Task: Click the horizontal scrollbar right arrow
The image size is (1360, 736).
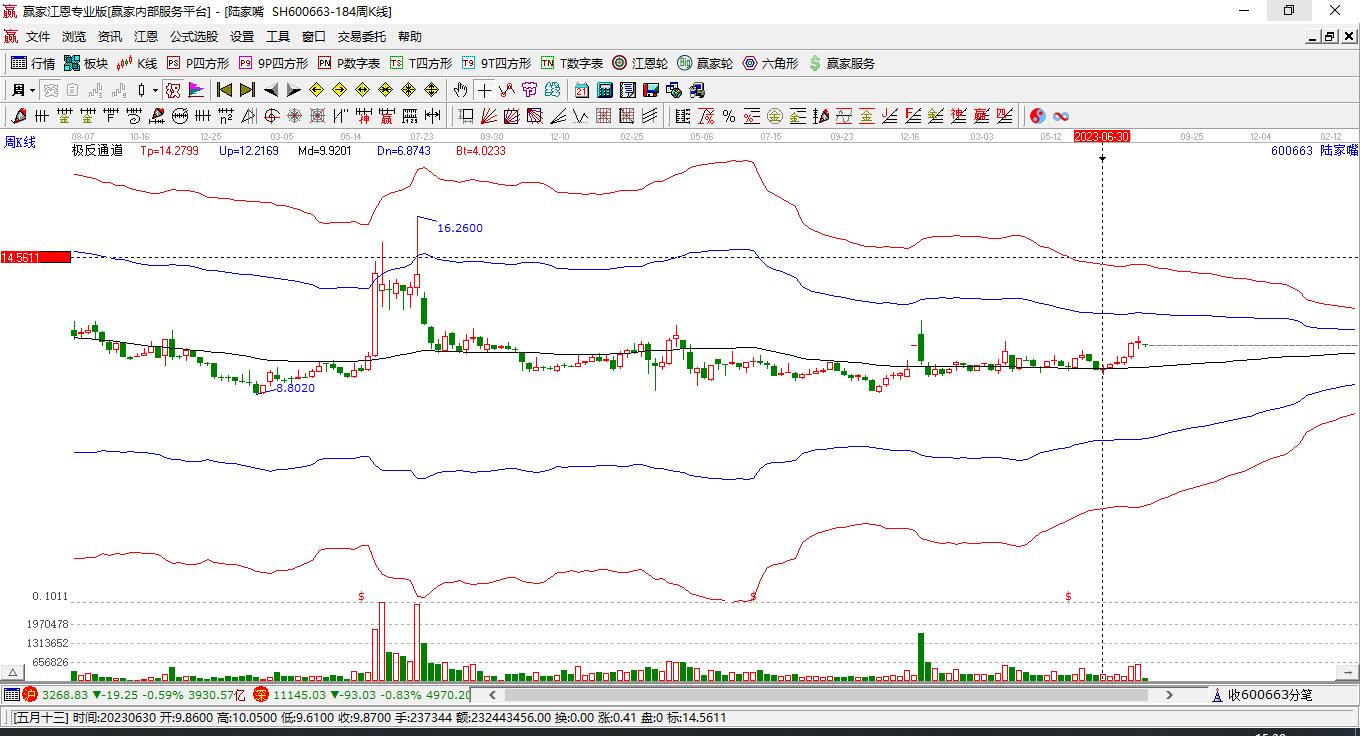Action: [1170, 694]
